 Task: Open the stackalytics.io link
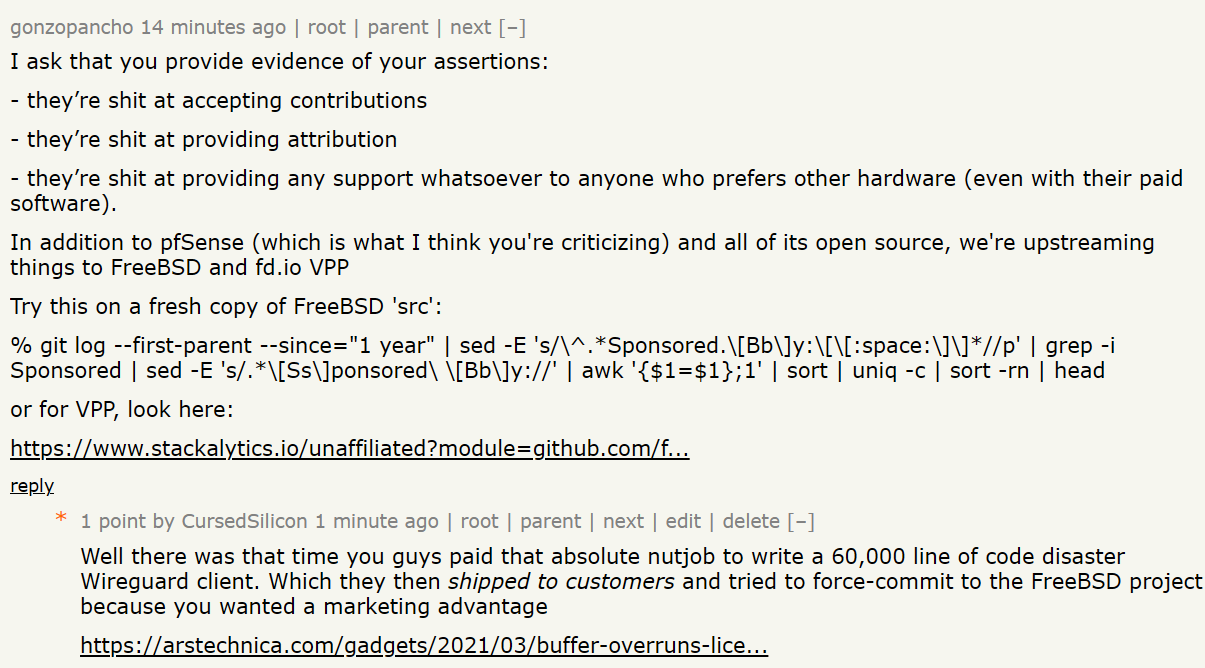(350, 449)
